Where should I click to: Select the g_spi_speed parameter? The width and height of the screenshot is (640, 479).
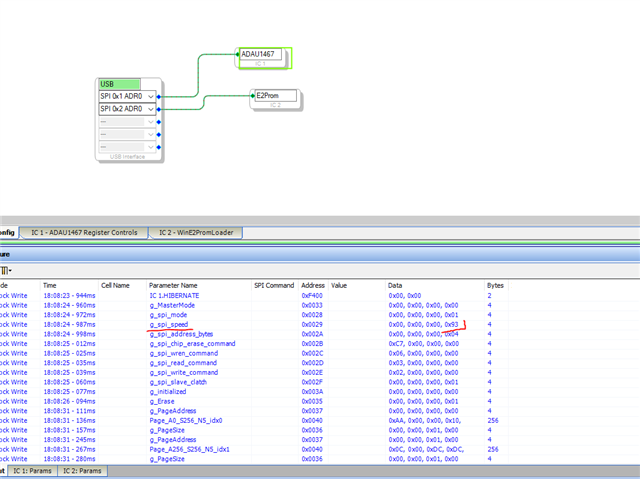[169, 324]
